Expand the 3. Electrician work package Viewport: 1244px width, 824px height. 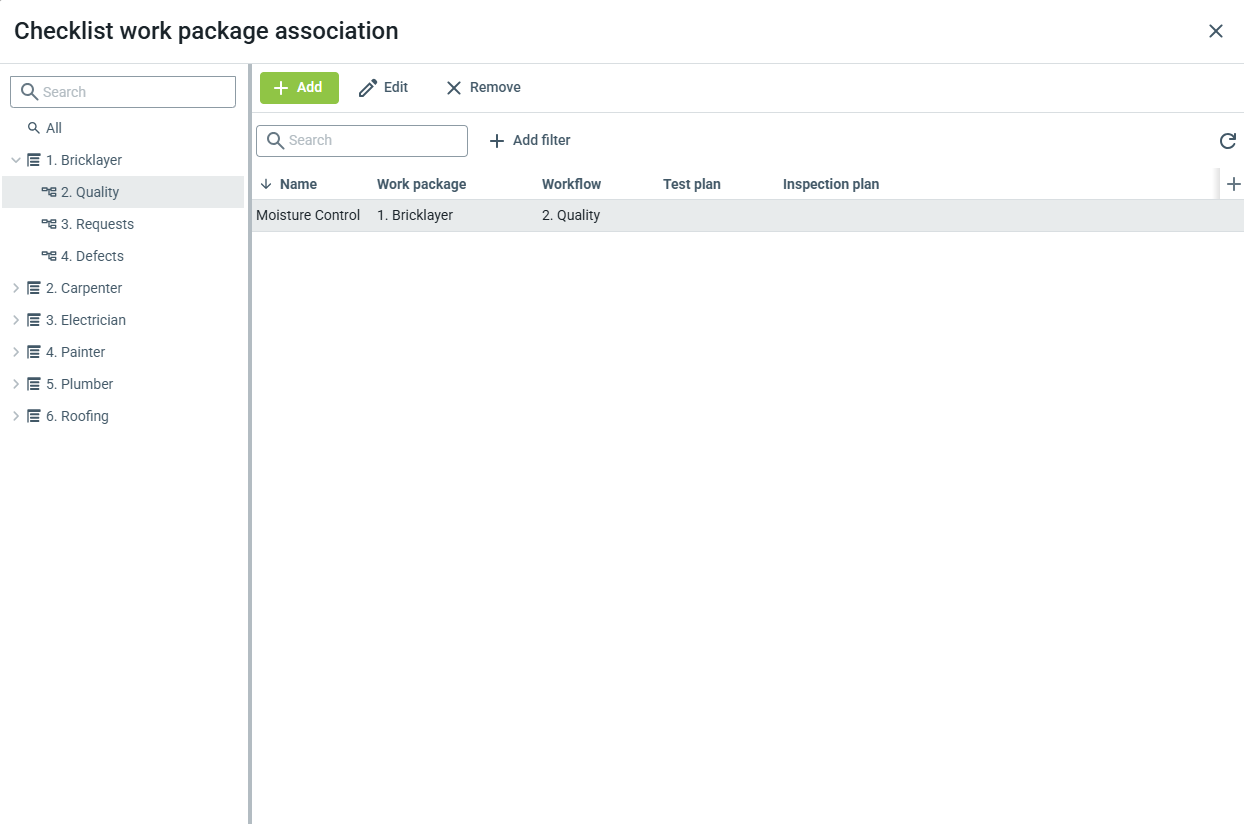(x=16, y=320)
